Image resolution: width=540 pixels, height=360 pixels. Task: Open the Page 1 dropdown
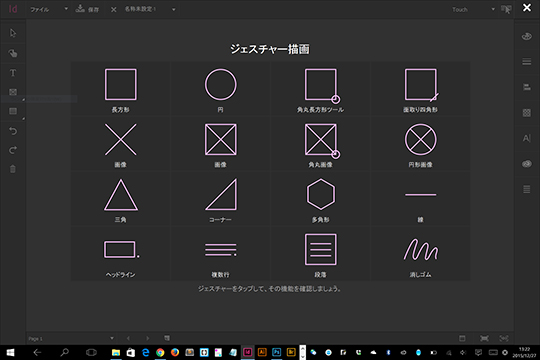[x=71, y=338]
